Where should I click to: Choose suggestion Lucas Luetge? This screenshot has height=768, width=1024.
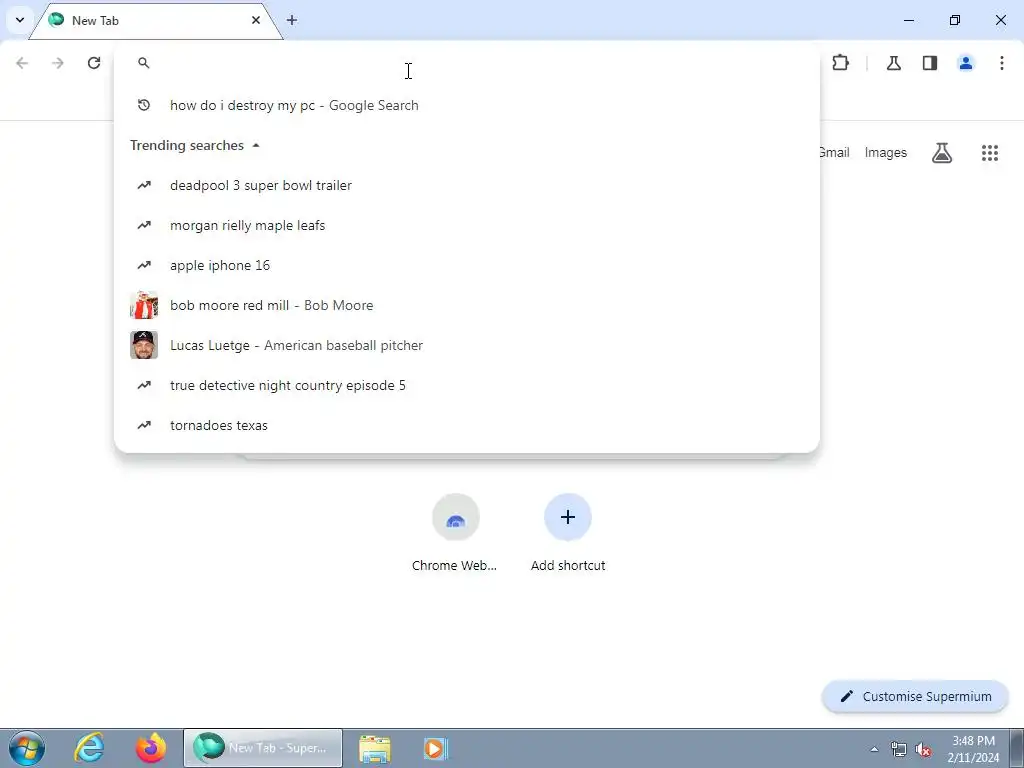click(x=466, y=345)
